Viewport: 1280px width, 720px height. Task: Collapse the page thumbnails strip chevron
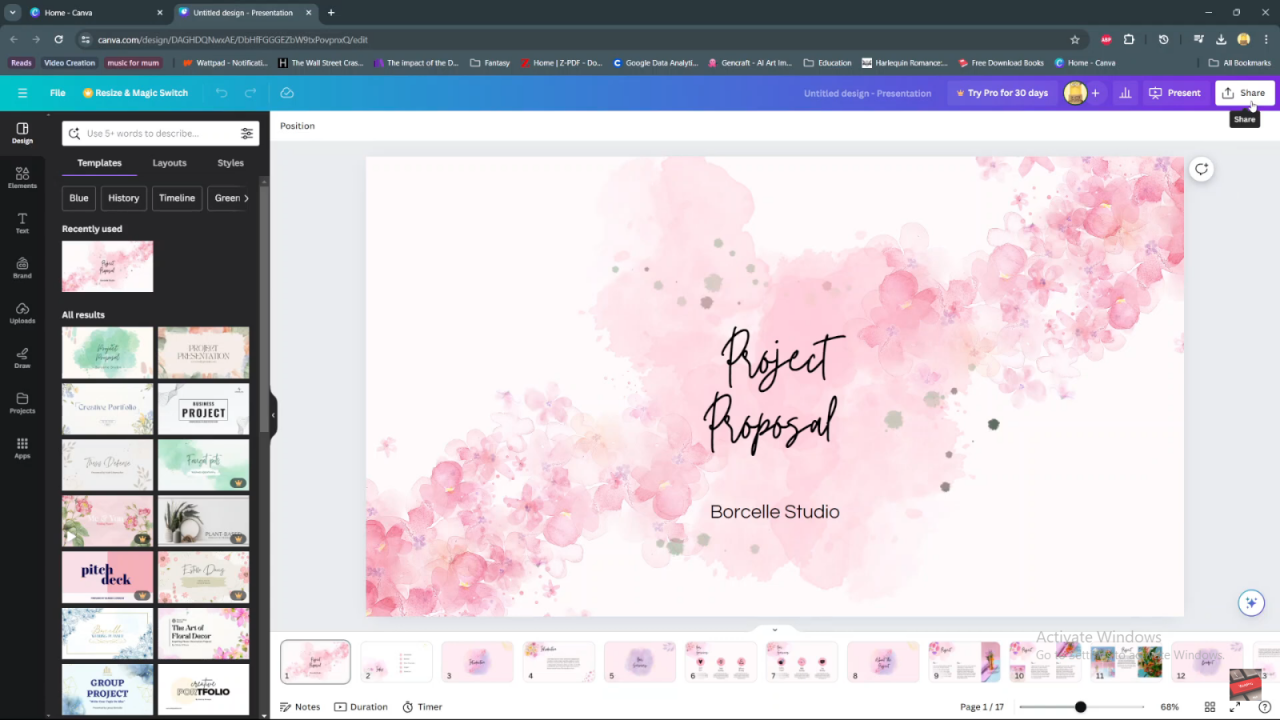[x=774, y=630]
